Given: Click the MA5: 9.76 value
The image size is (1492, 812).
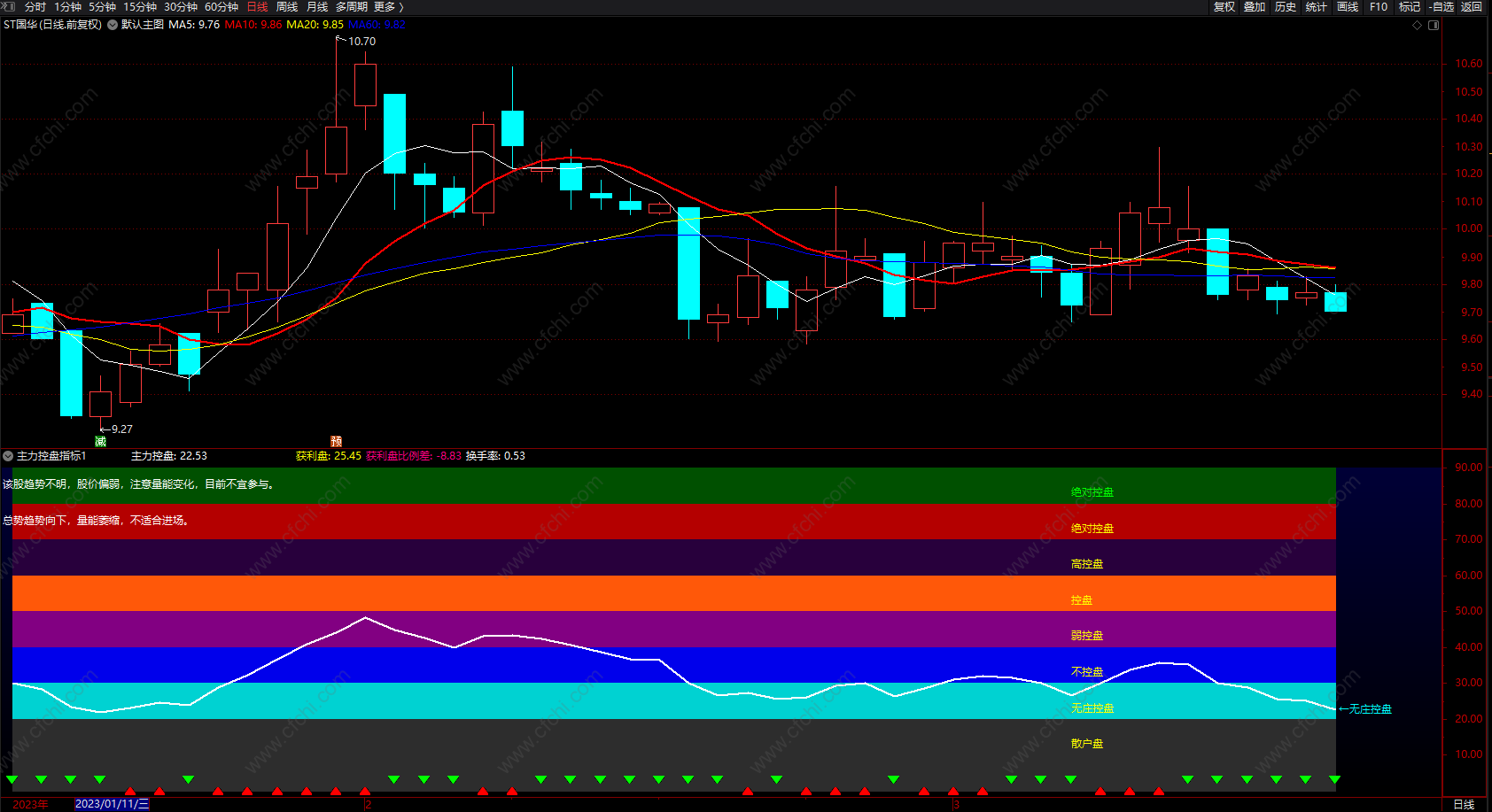Looking at the screenshot, I should pos(194,25).
